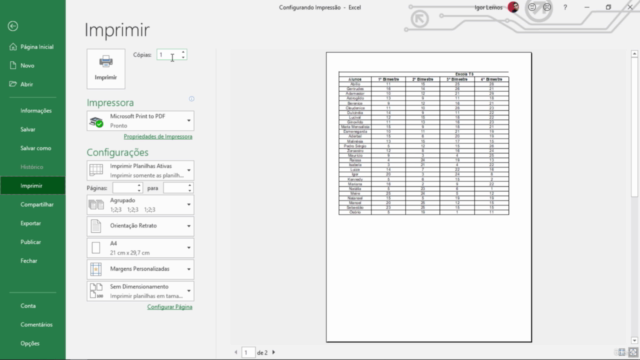Click the sad face feedback icon
The image size is (640, 360).
pyautogui.click(x=547, y=7)
